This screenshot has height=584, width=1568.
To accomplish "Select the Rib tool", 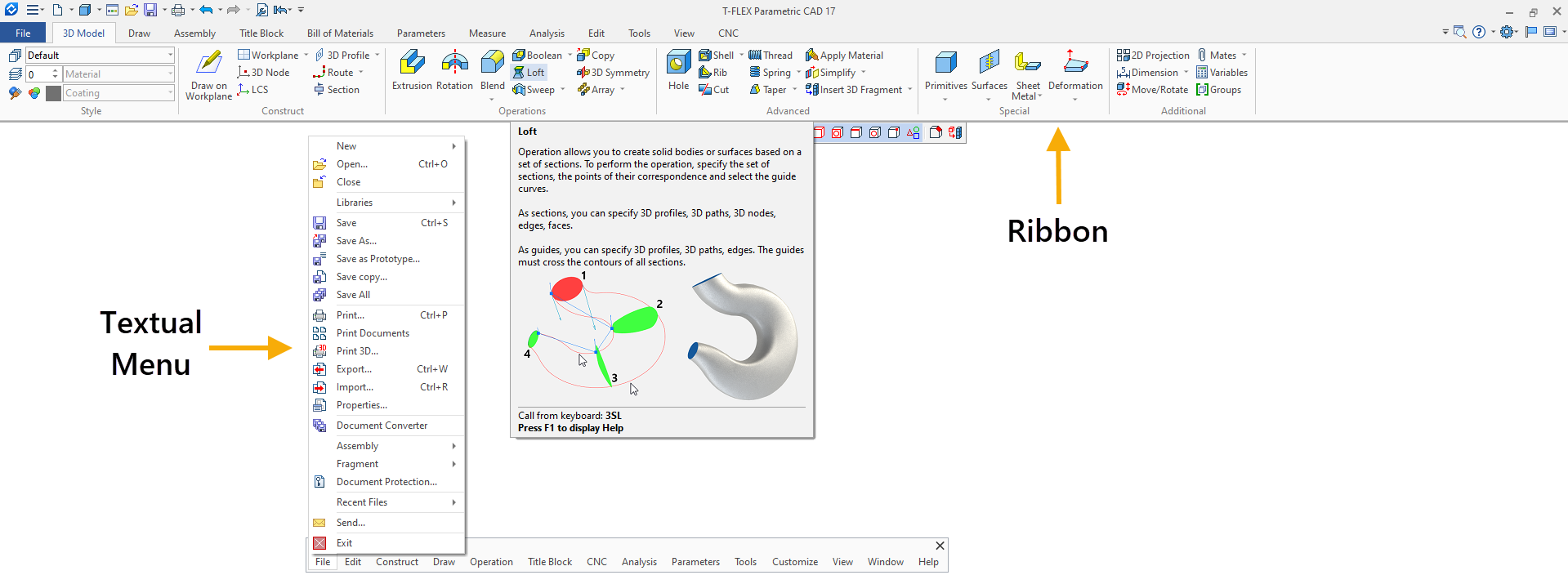I will (713, 73).
